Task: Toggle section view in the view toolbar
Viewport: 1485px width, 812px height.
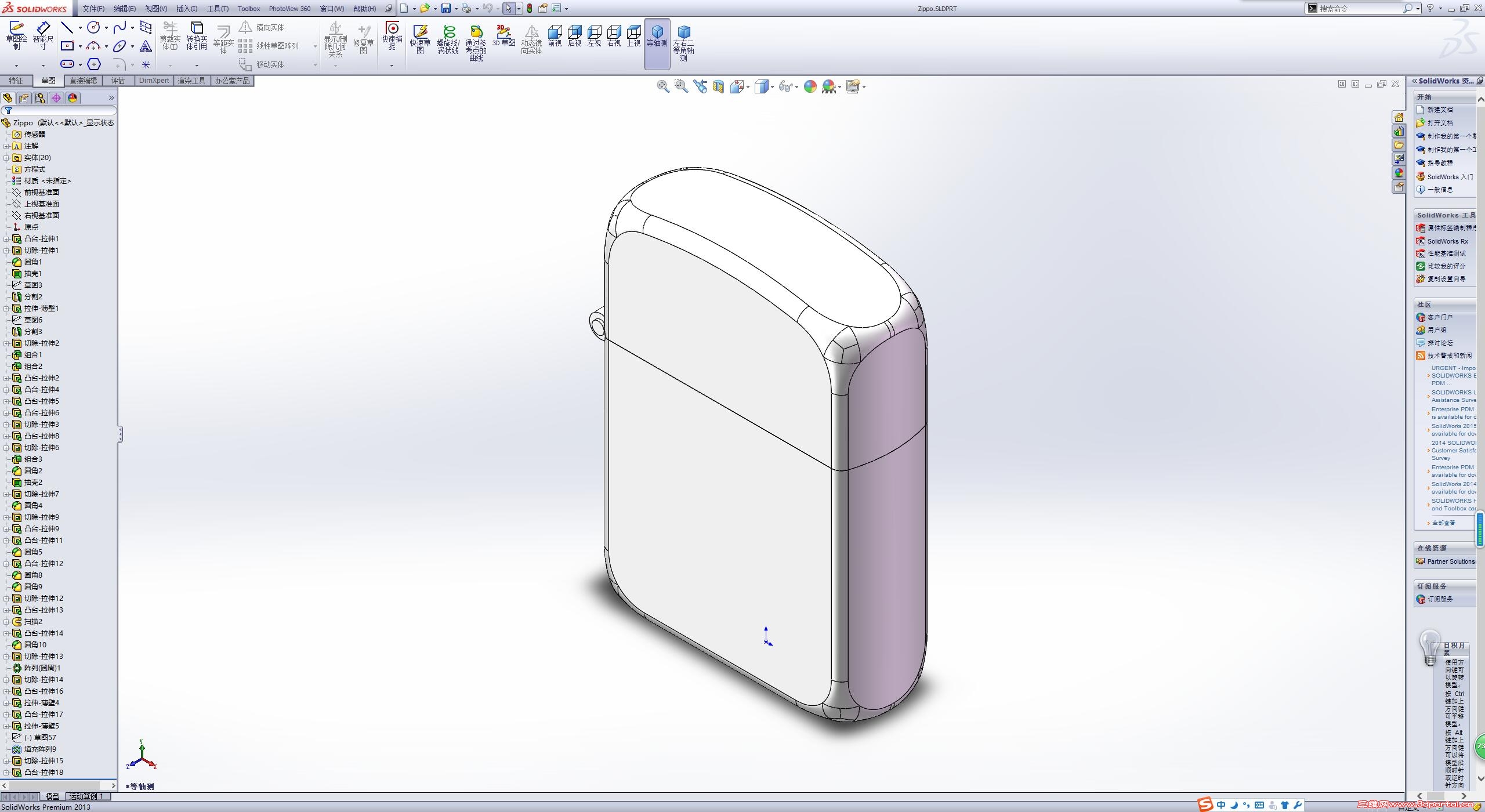Action: (718, 87)
